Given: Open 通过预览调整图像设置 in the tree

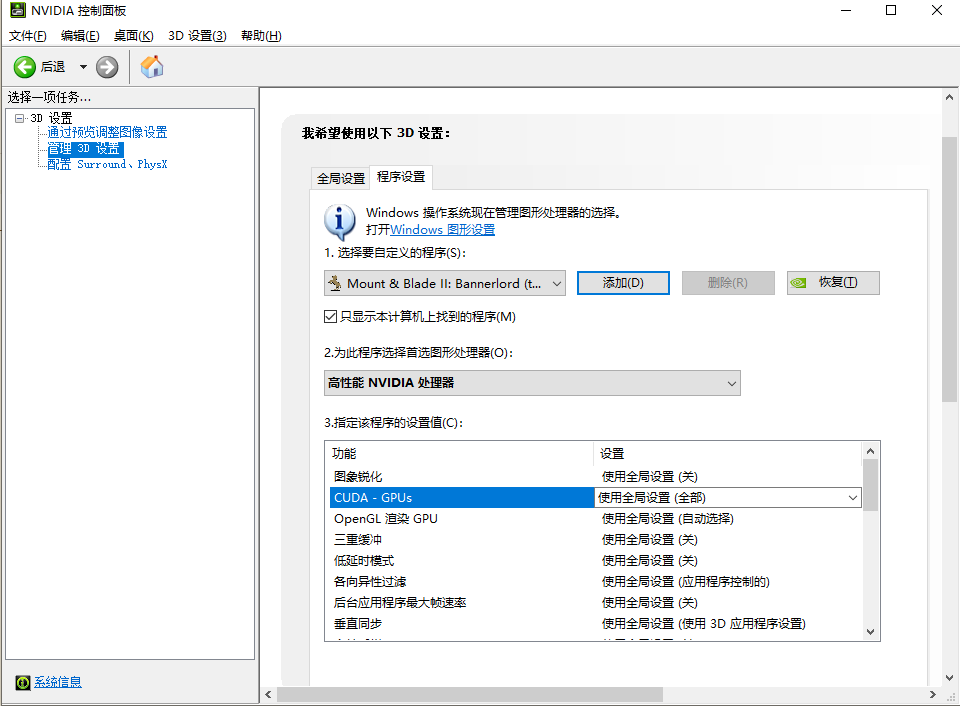Looking at the screenshot, I should pyautogui.click(x=107, y=132).
